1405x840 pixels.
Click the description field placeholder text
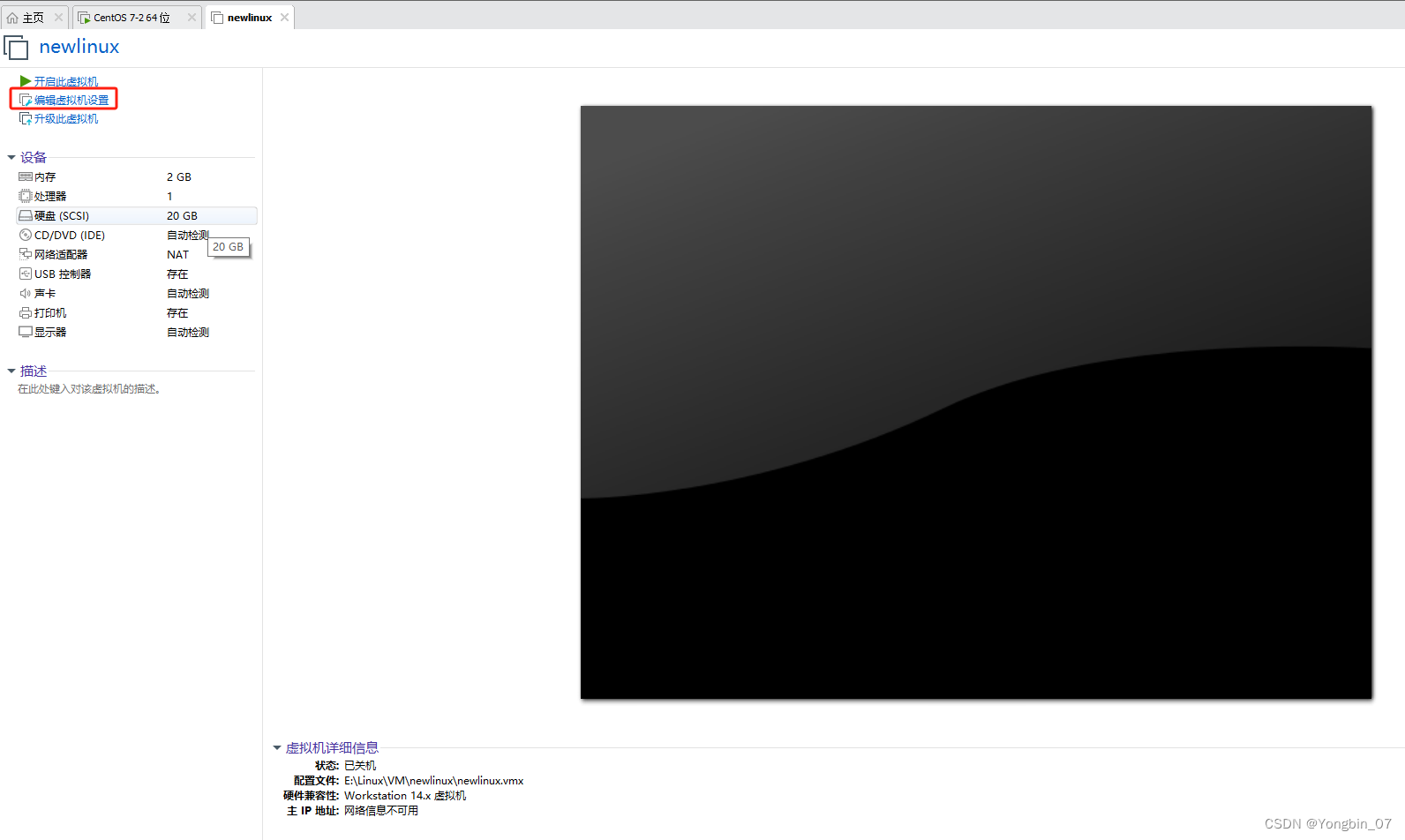pos(91,389)
